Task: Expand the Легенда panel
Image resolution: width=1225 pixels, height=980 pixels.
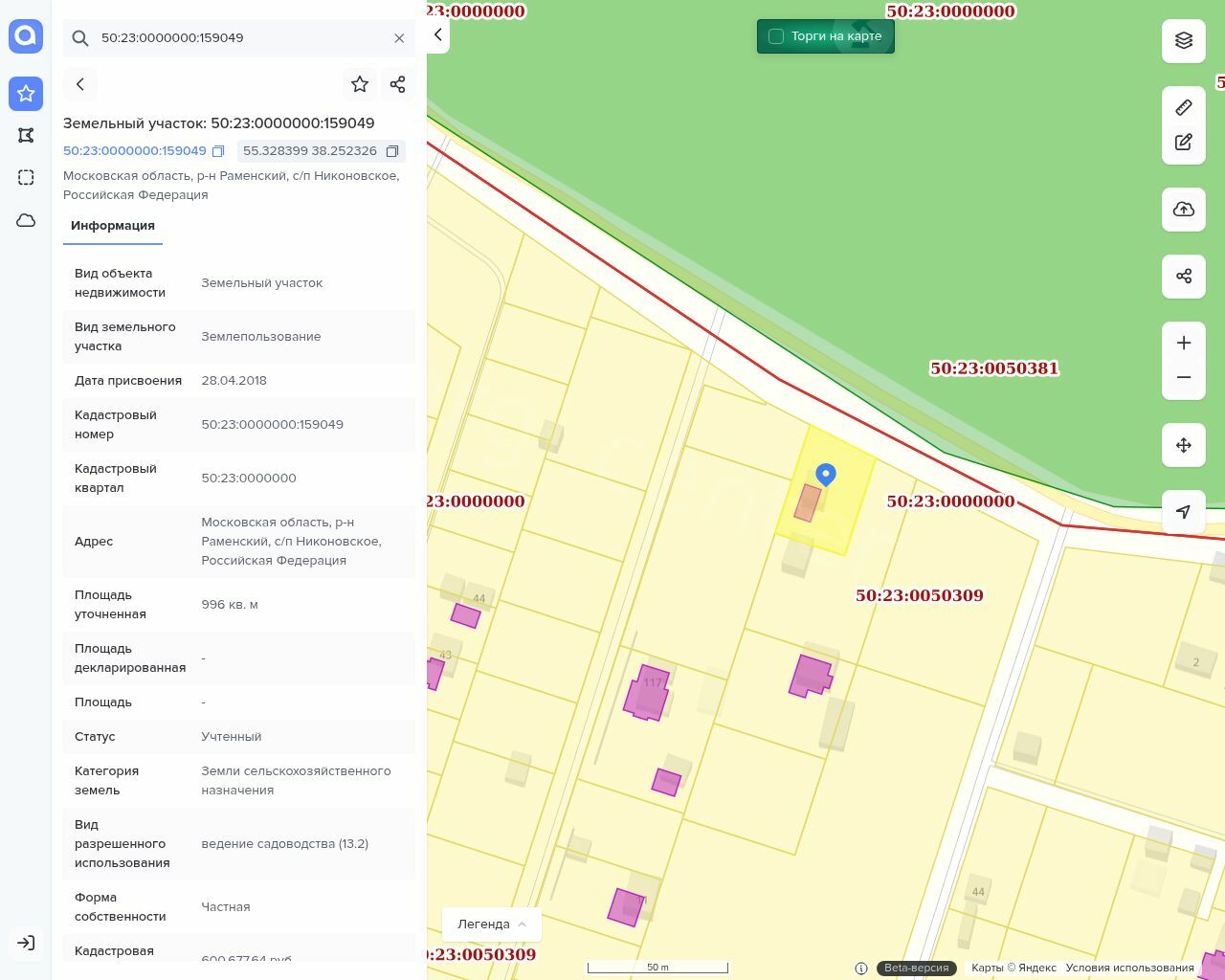Action: click(x=492, y=924)
